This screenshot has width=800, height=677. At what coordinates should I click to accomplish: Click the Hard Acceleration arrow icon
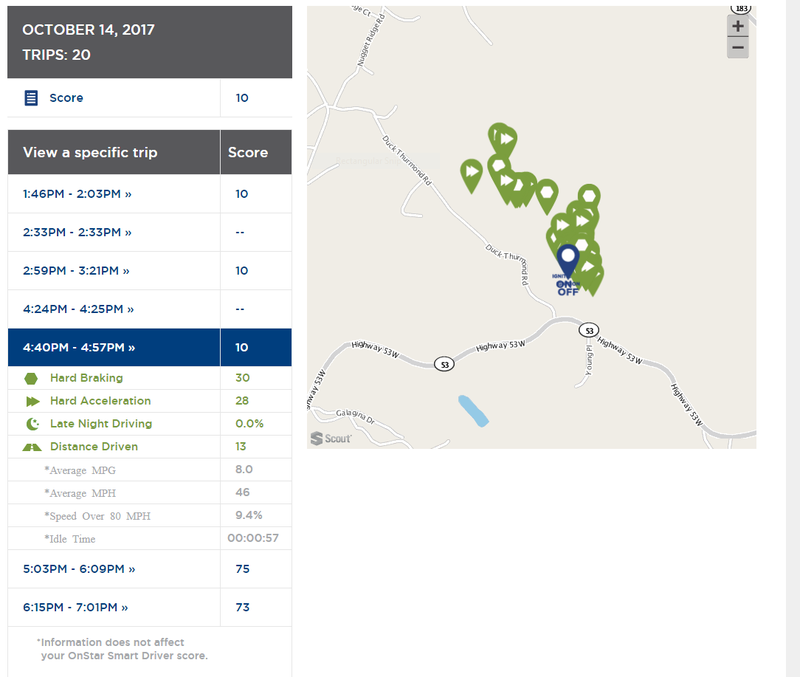31,401
